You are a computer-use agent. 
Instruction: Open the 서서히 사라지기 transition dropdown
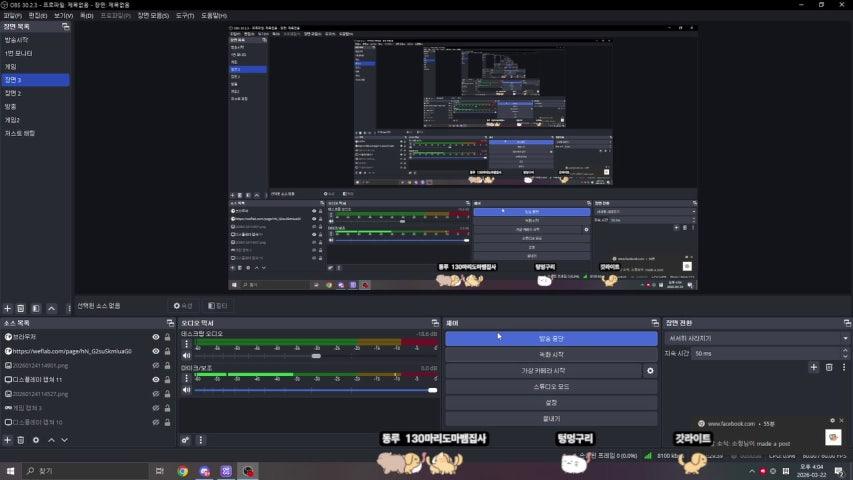coord(757,338)
